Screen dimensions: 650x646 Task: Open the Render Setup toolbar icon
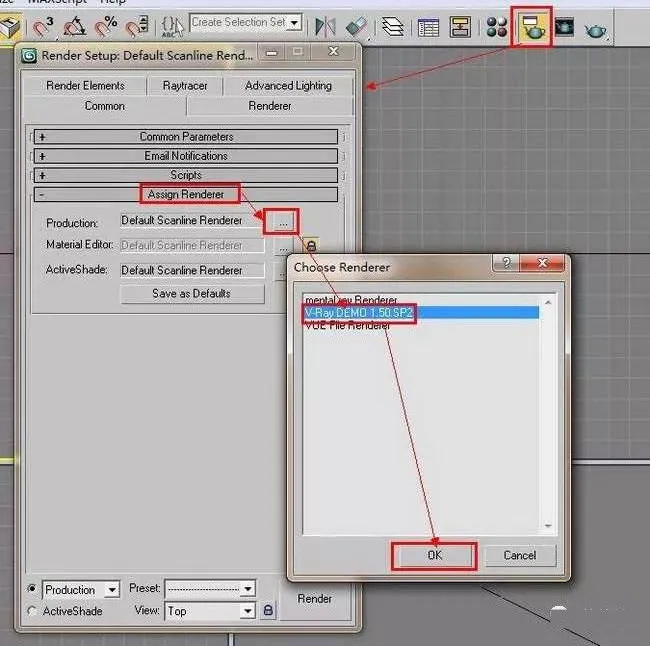pos(531,27)
